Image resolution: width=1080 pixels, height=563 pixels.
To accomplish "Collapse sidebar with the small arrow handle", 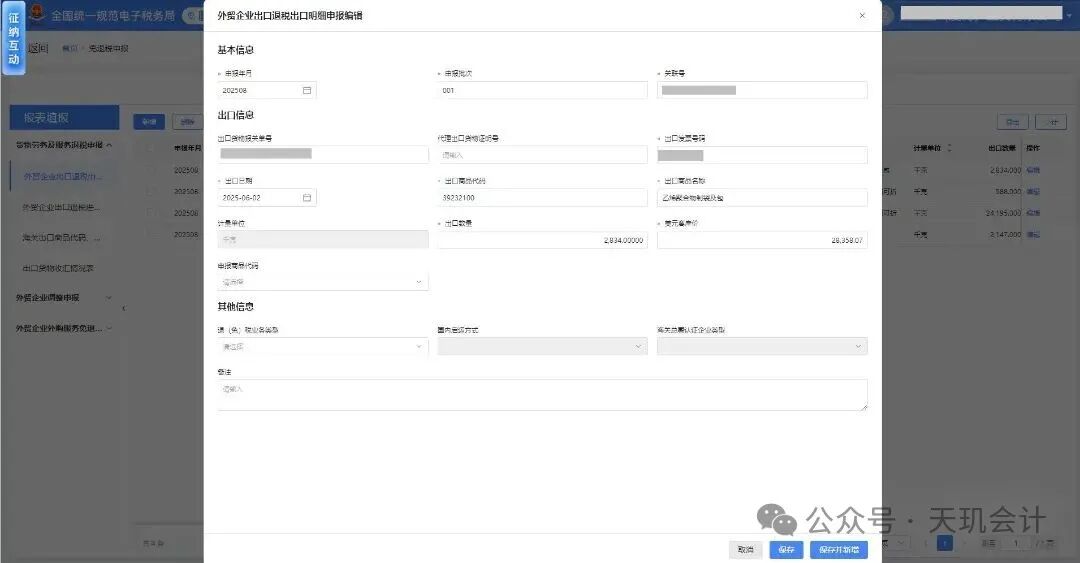I will click(x=123, y=309).
